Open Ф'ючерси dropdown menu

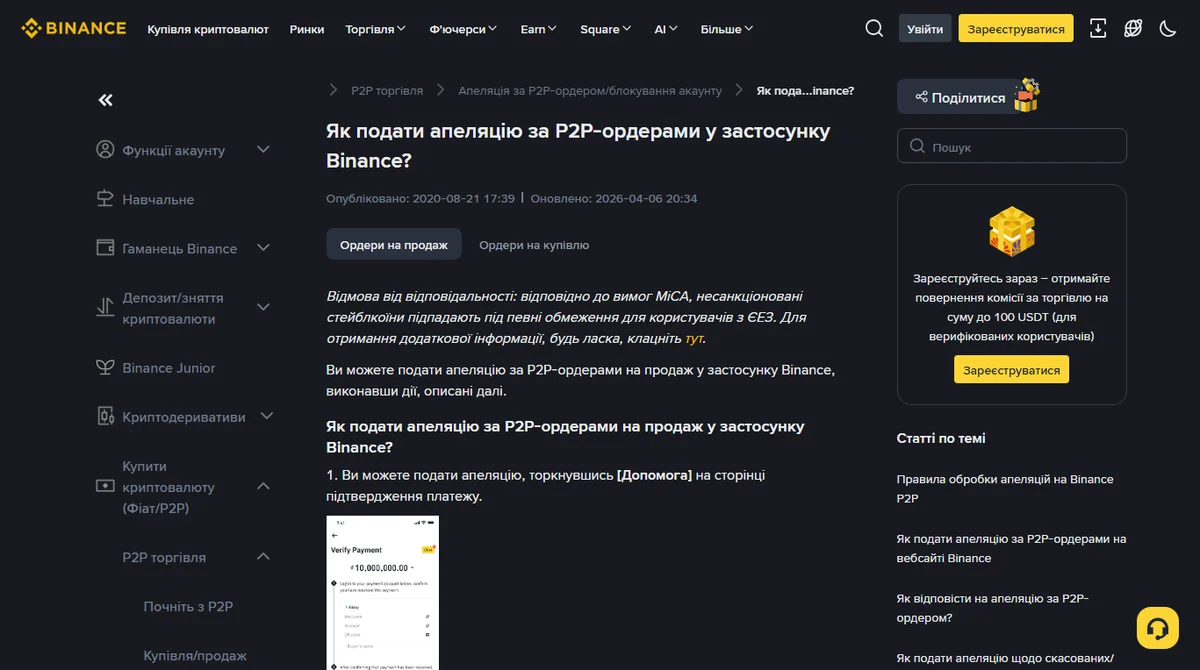pyautogui.click(x=464, y=29)
